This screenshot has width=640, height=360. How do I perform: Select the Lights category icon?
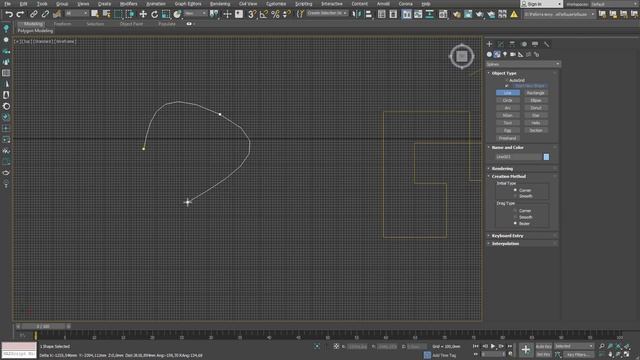click(505, 54)
